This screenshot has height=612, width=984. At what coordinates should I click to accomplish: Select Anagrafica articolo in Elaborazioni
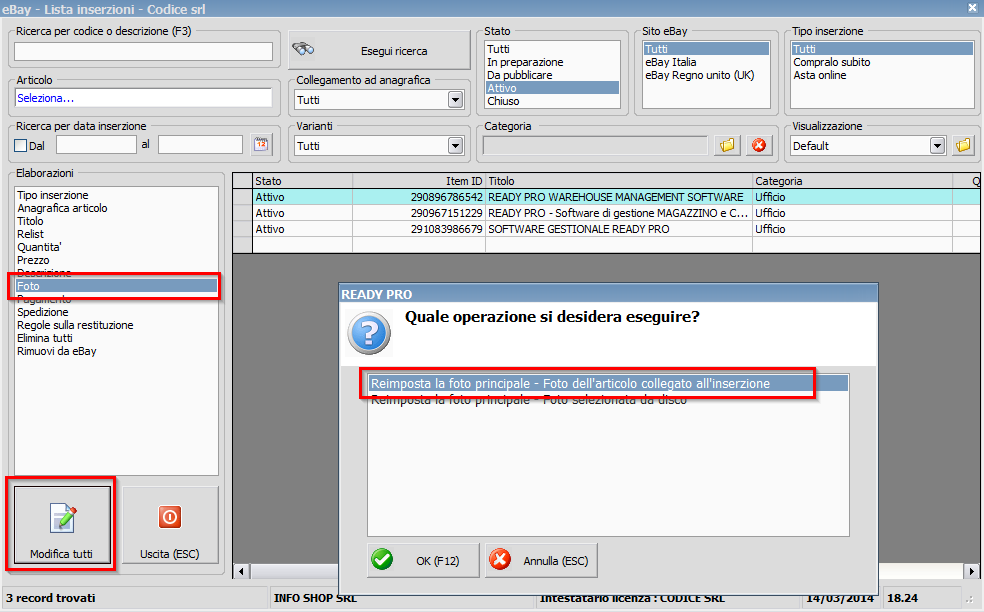116,208
